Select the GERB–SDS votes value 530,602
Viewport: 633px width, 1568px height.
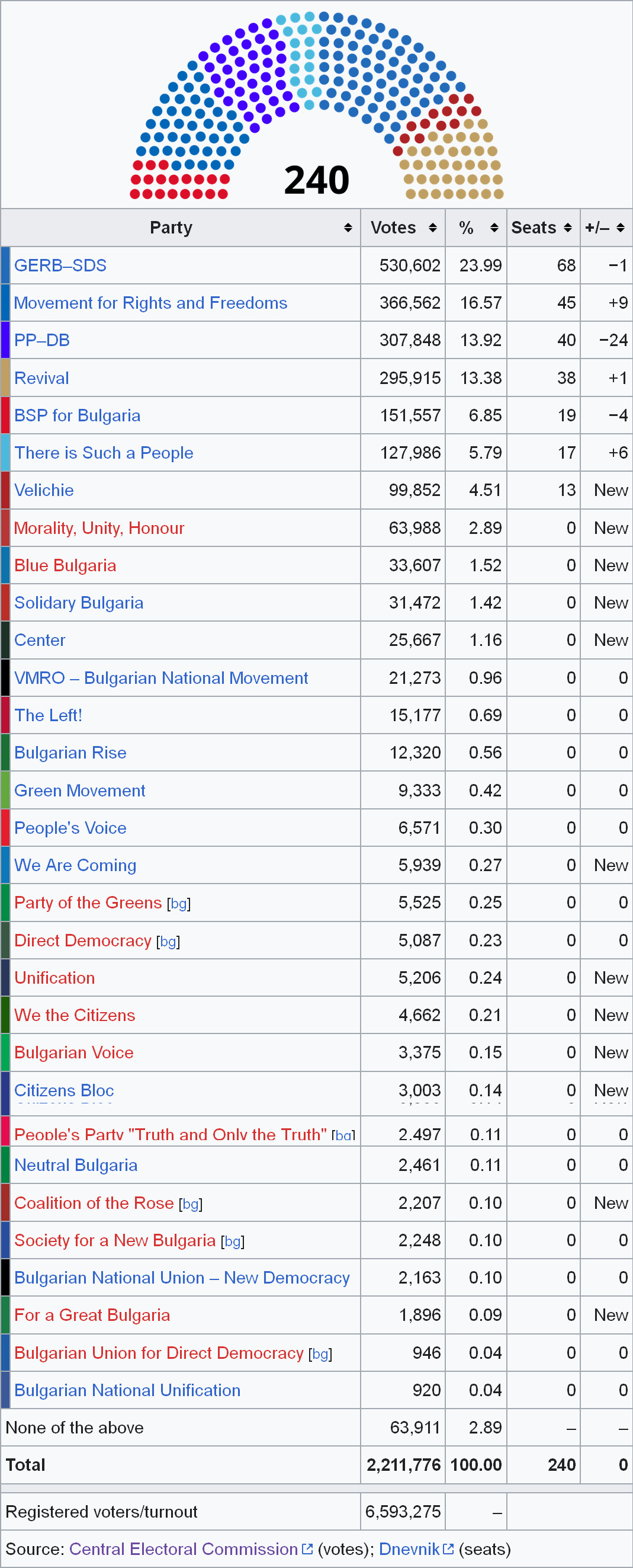tap(410, 265)
